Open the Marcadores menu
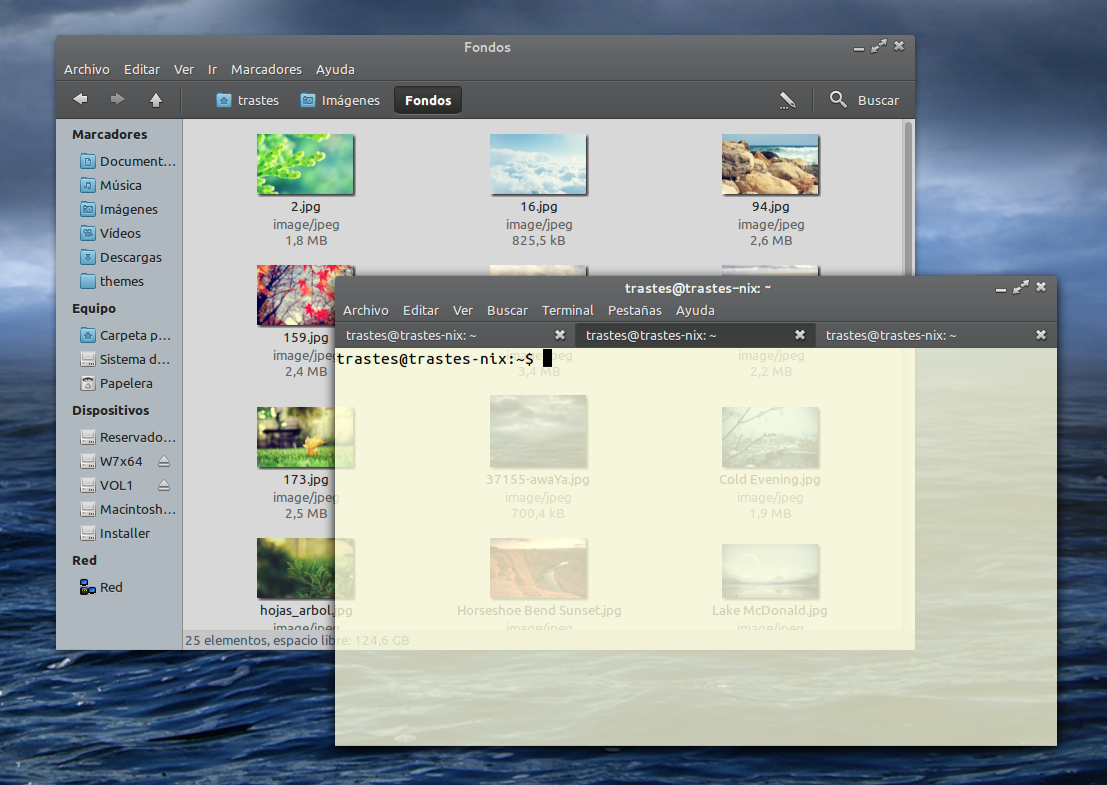The image size is (1107, 785). 266,69
